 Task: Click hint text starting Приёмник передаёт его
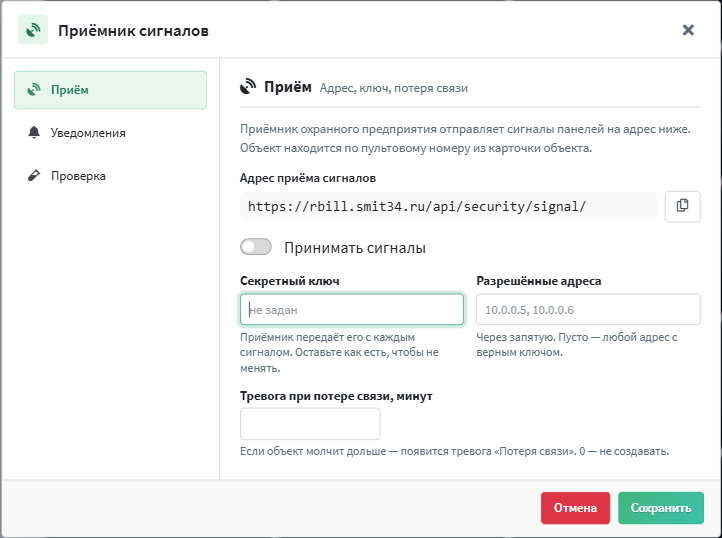(x=339, y=352)
